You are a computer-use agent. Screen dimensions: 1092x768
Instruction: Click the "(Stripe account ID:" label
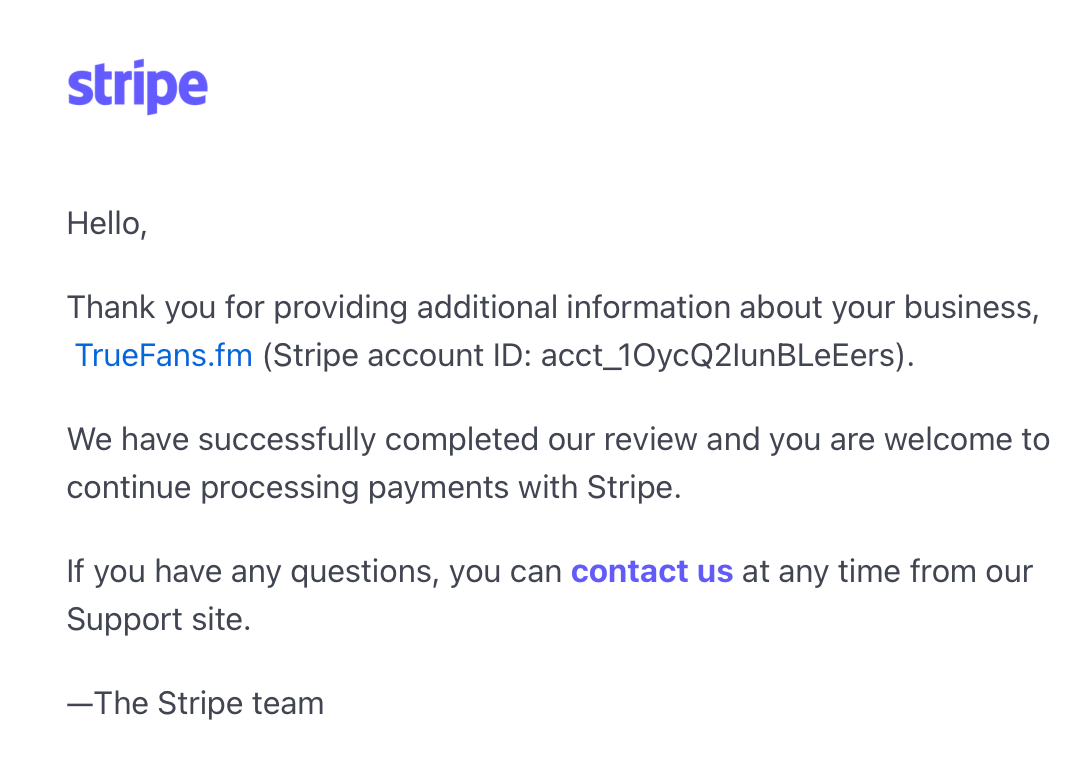tap(398, 355)
